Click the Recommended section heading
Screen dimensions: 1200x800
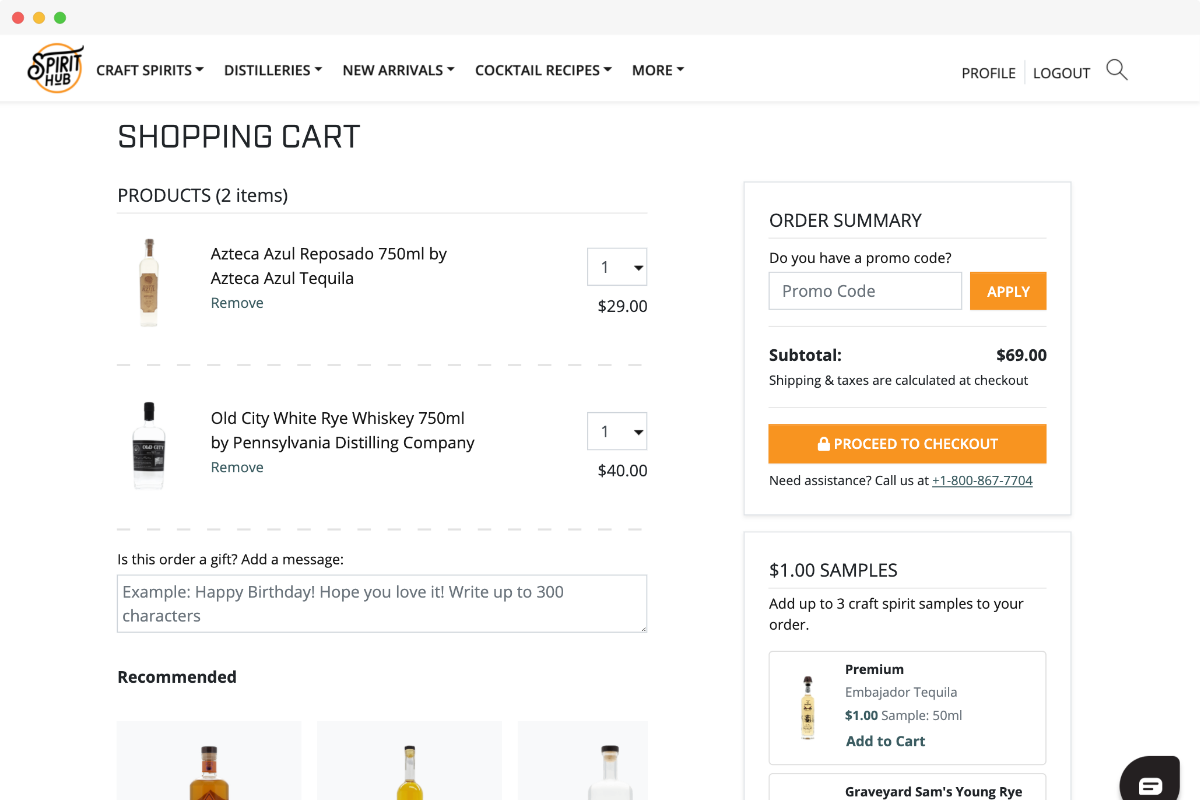point(177,677)
